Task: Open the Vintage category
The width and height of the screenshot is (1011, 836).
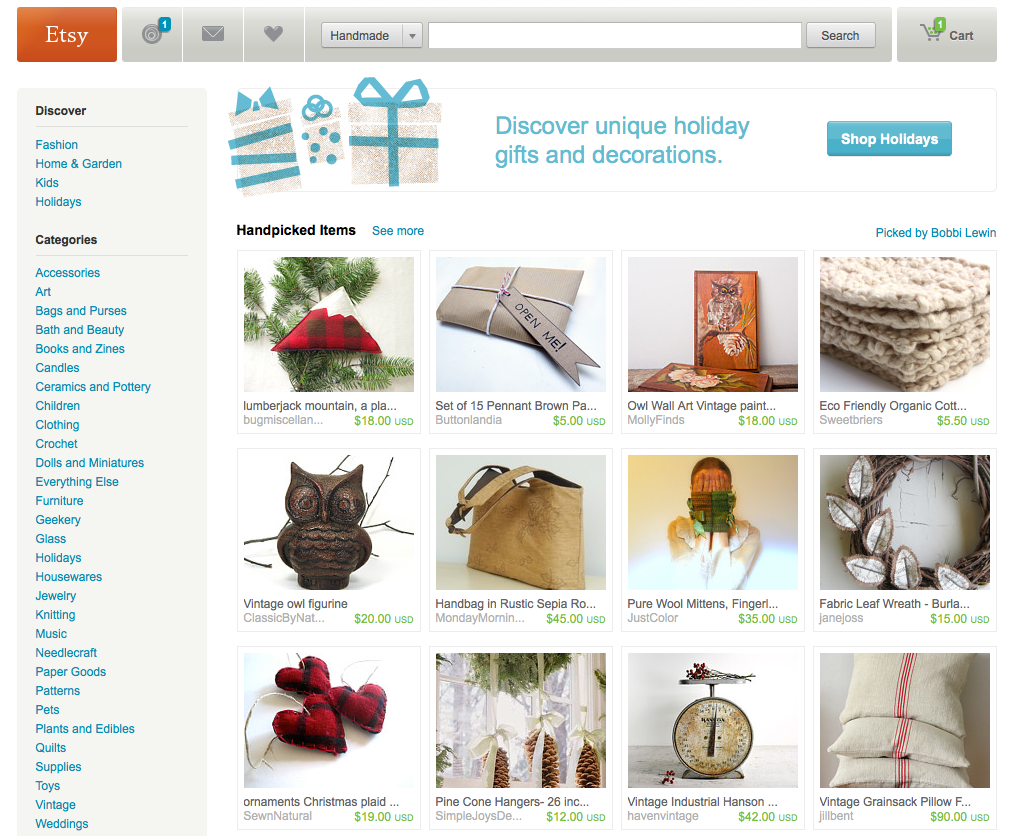Action: click(x=55, y=804)
